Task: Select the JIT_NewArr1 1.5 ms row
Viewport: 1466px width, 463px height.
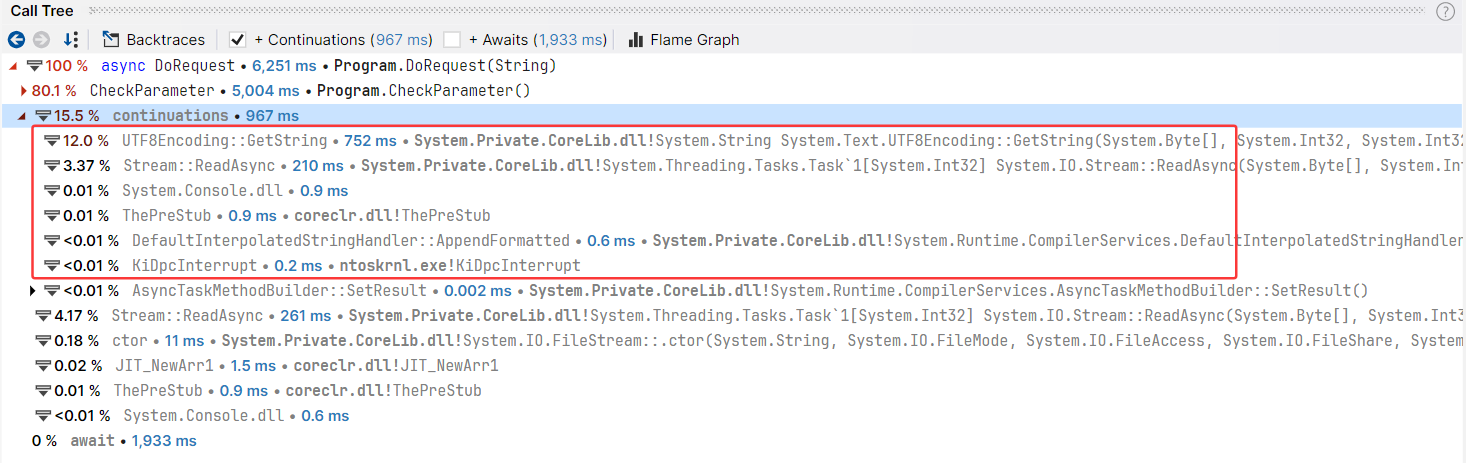Action: pyautogui.click(x=733, y=366)
